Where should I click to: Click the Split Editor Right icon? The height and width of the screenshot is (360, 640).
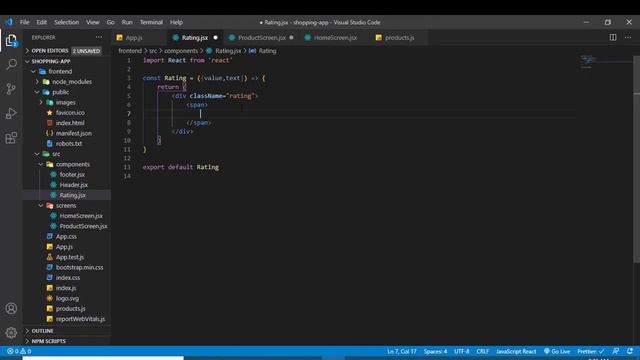[x=613, y=37]
